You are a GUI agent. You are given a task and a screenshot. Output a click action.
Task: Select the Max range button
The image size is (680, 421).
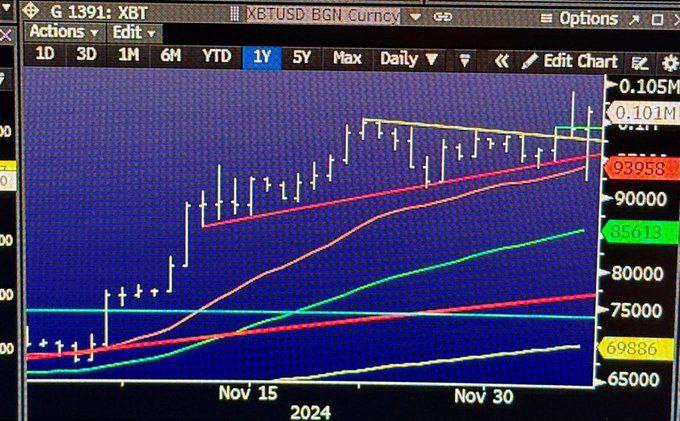pyautogui.click(x=347, y=58)
